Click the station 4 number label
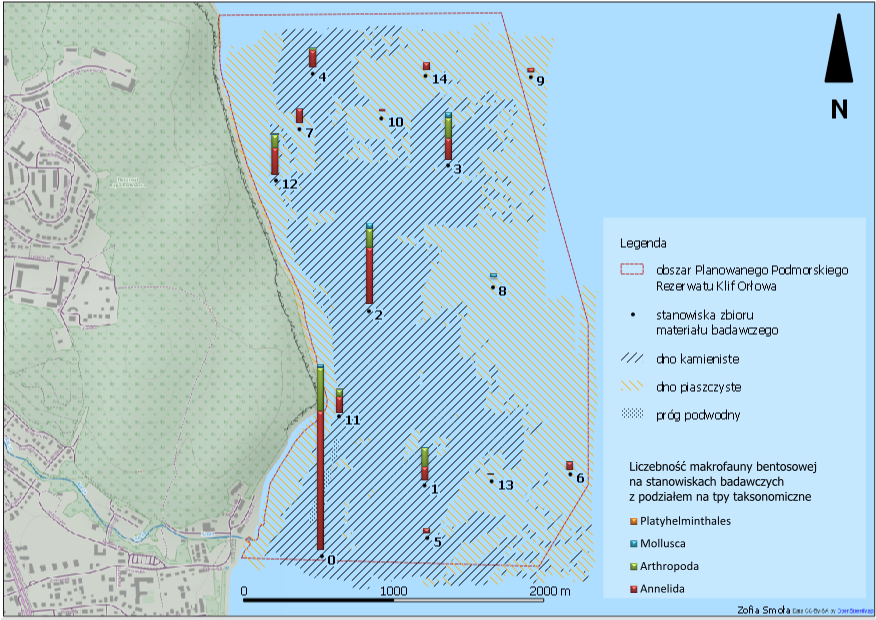This screenshot has height=620, width=876. coord(322,77)
